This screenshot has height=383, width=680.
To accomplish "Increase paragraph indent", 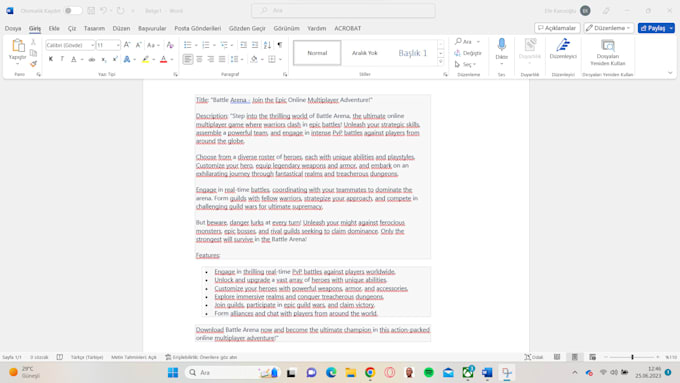I will tap(255, 45).
